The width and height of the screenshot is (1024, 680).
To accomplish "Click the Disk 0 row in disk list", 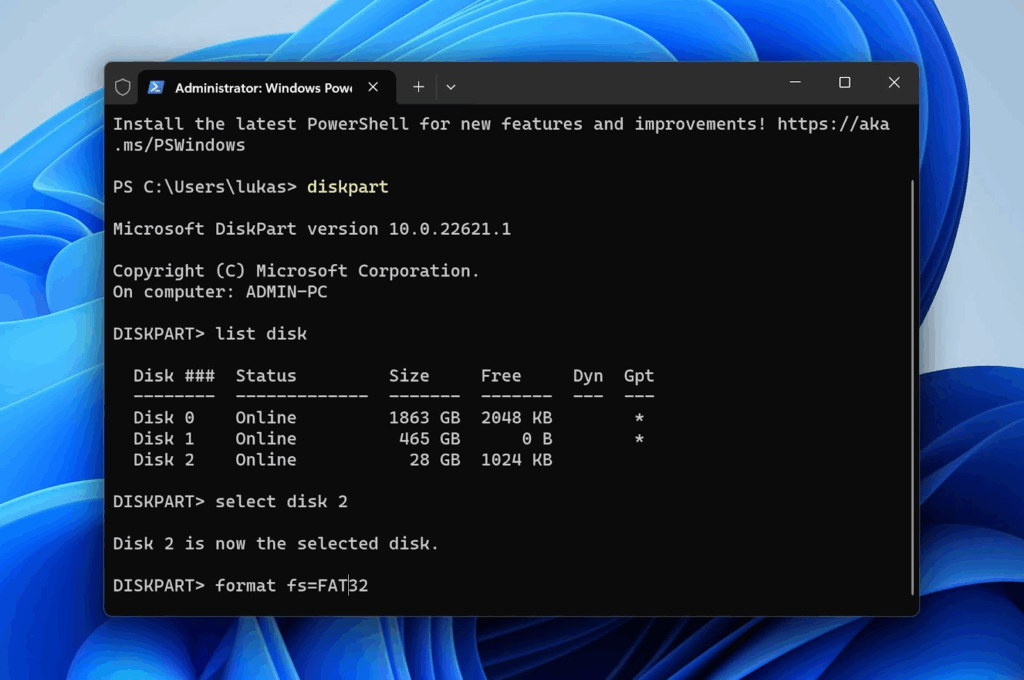I will pyautogui.click(x=342, y=418).
